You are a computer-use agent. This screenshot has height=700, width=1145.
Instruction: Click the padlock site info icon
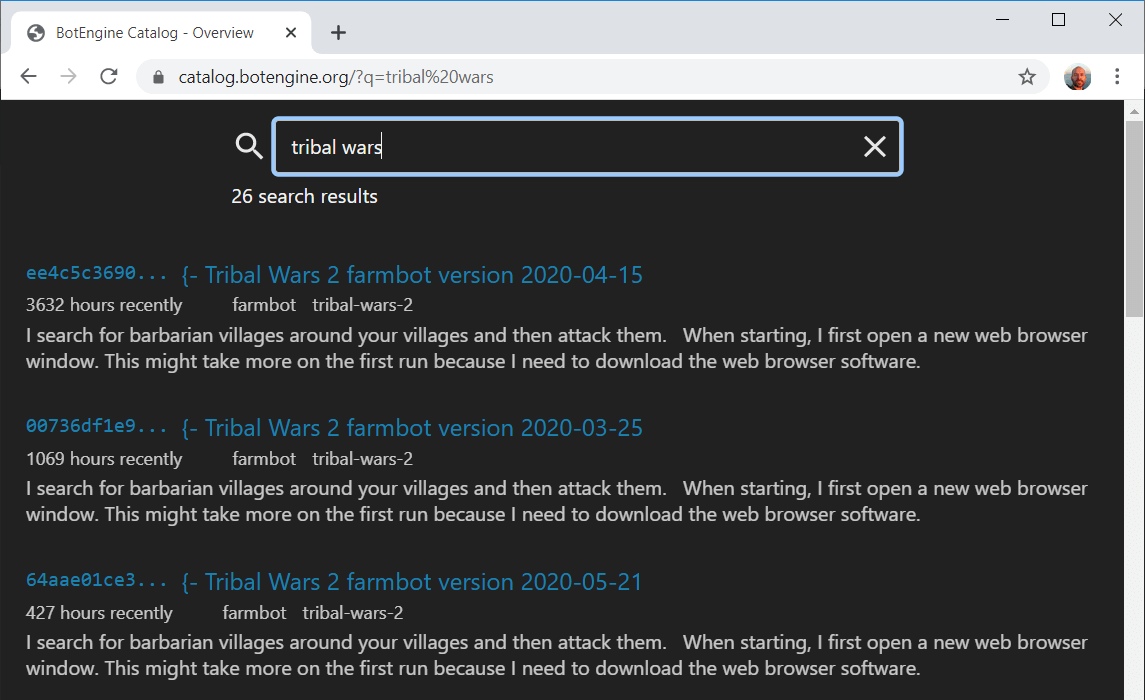pos(158,77)
